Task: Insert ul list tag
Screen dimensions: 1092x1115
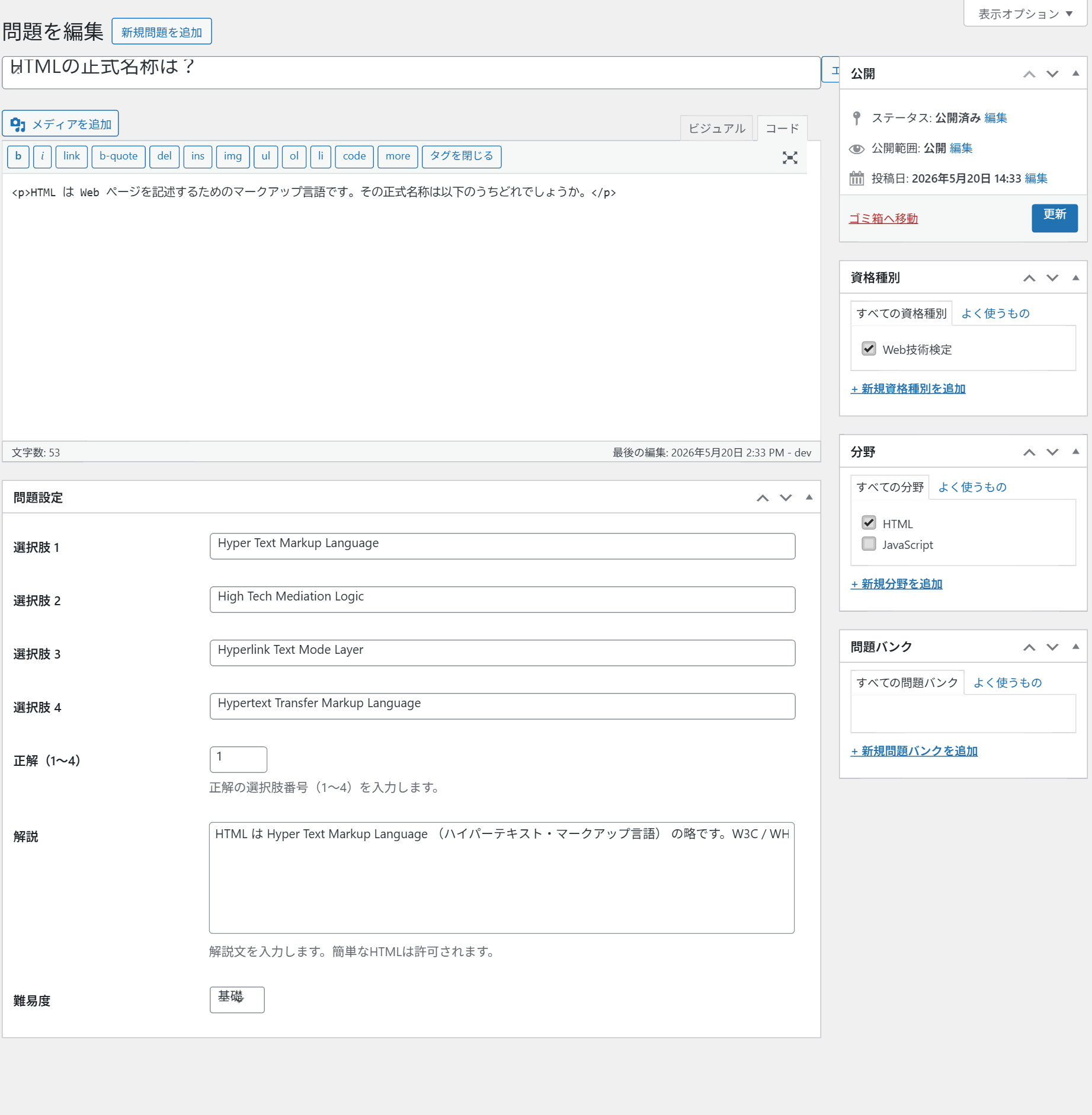Action: pyautogui.click(x=266, y=156)
